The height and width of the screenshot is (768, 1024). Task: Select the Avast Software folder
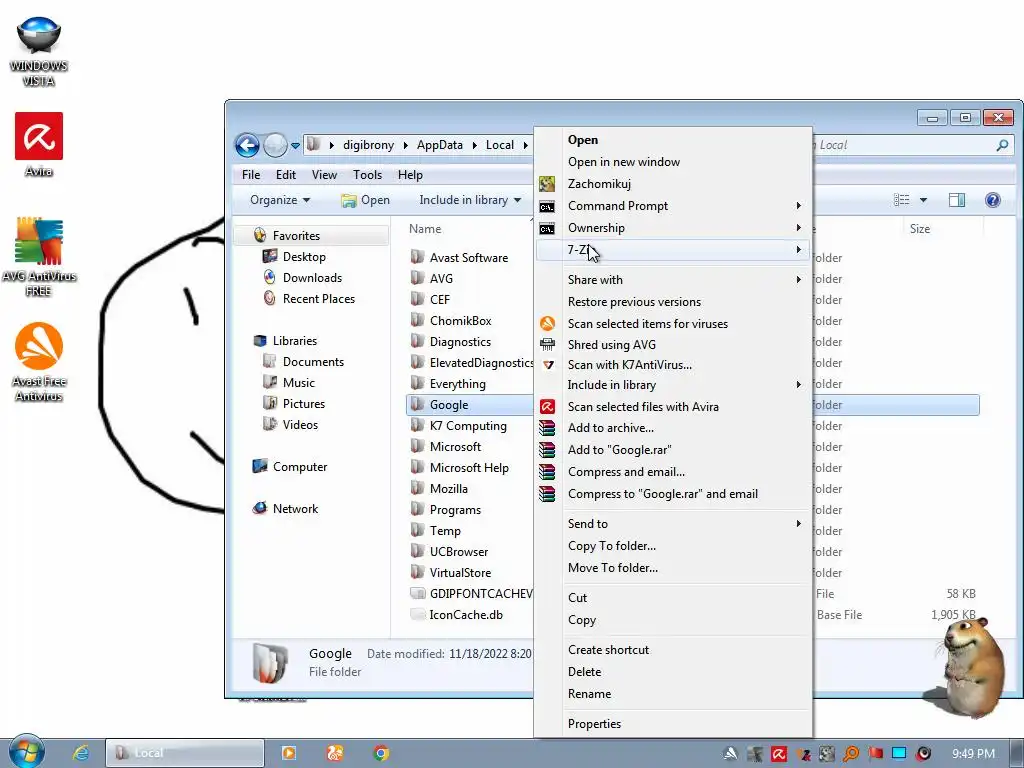pos(459,257)
